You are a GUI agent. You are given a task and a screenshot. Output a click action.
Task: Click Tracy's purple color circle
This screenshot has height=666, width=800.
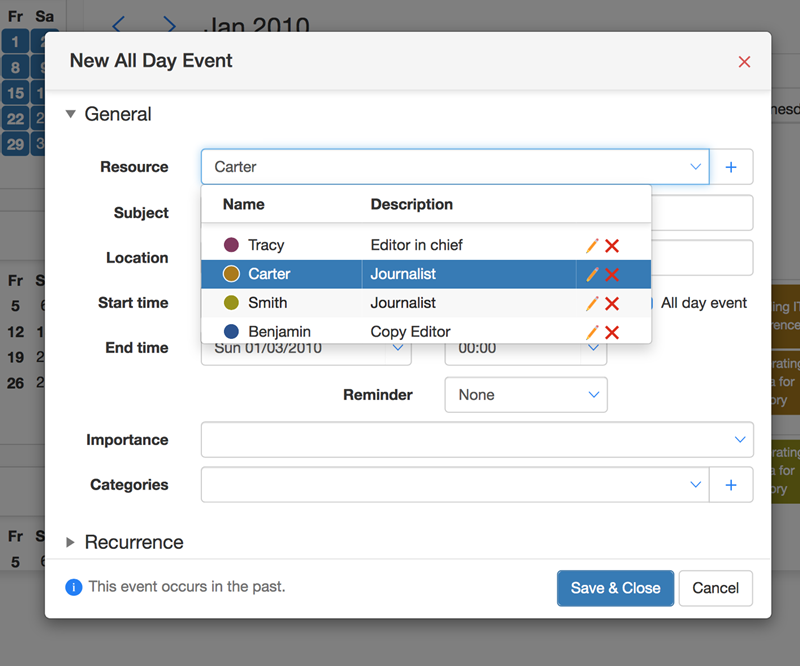coord(231,245)
